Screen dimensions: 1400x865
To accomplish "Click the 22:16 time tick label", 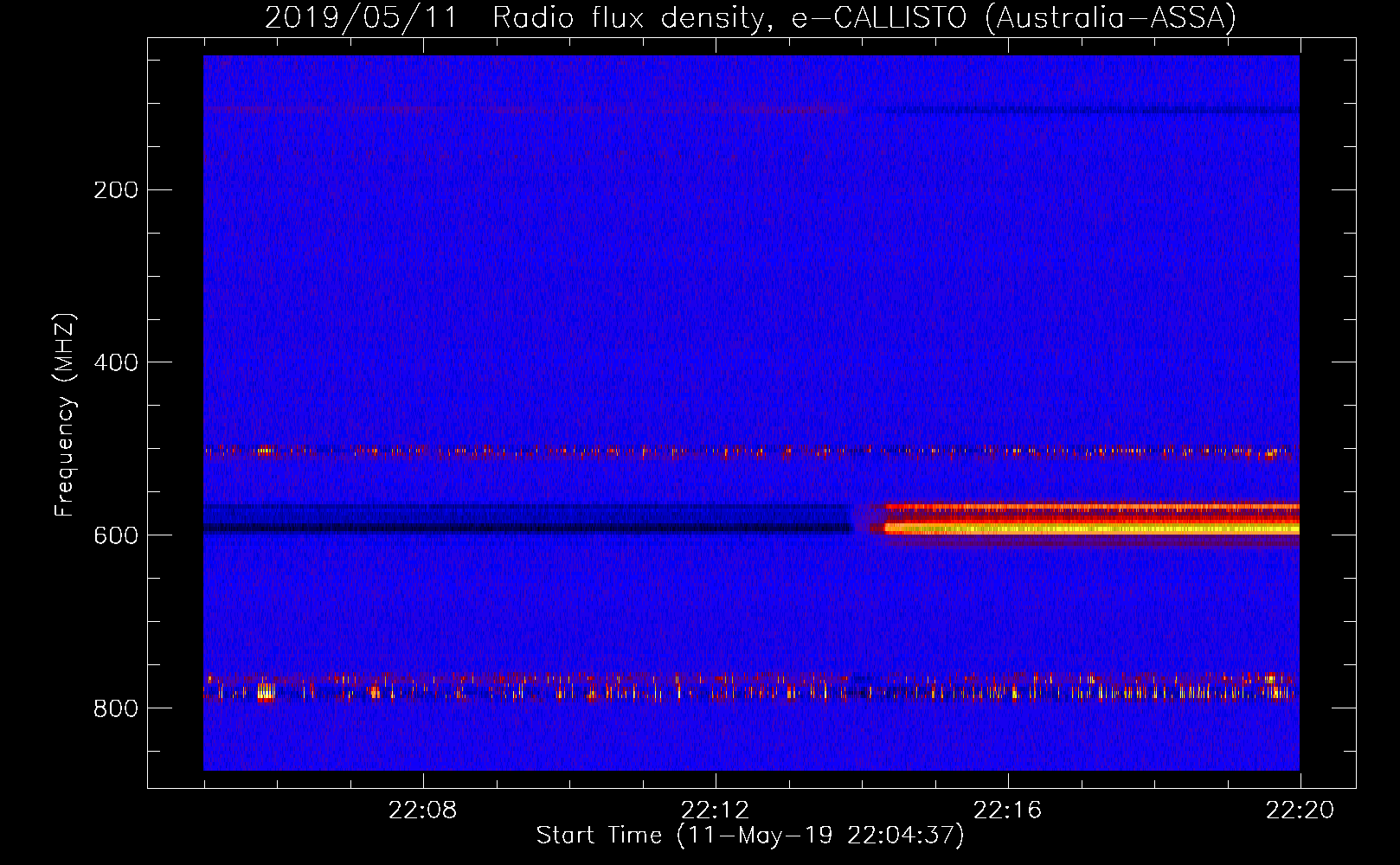I will pos(1008,811).
